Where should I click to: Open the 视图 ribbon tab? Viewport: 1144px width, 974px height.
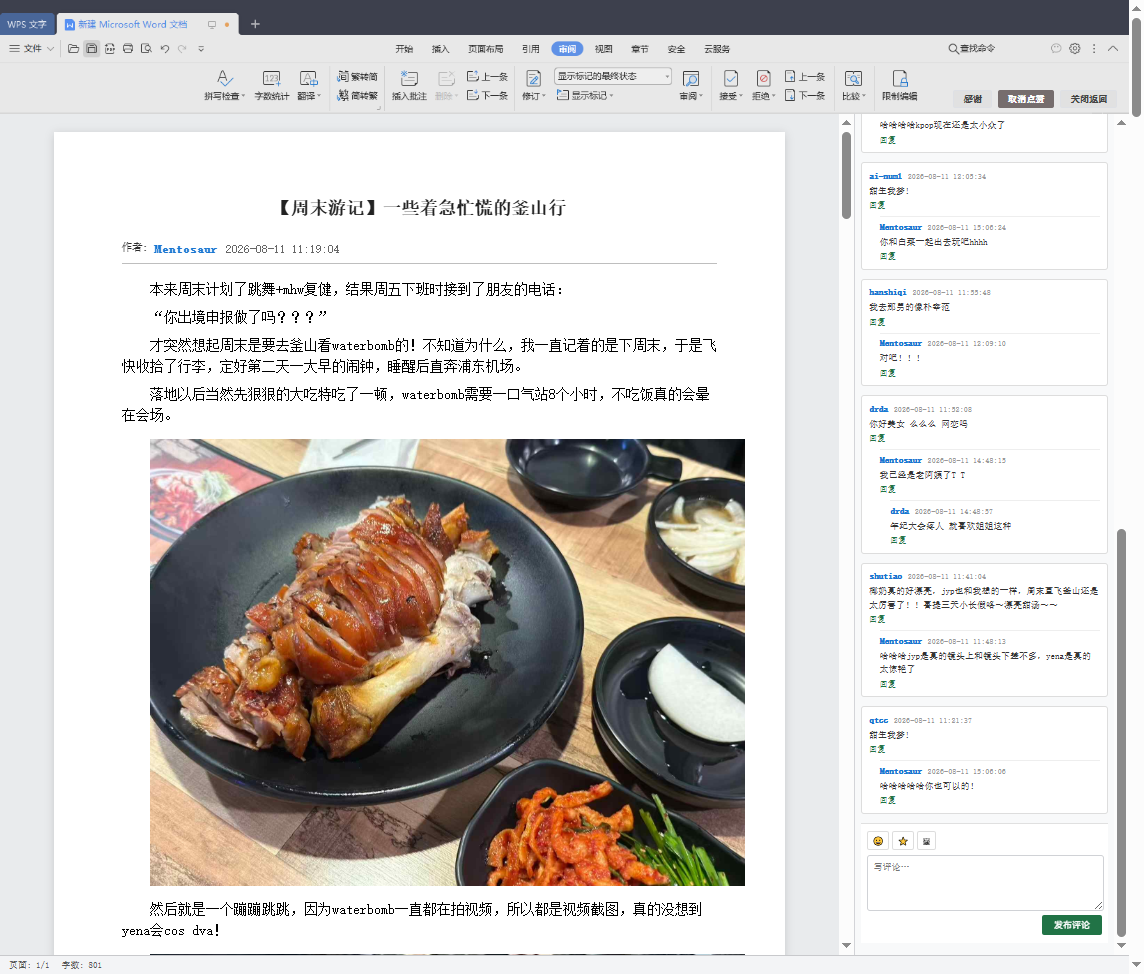point(603,49)
